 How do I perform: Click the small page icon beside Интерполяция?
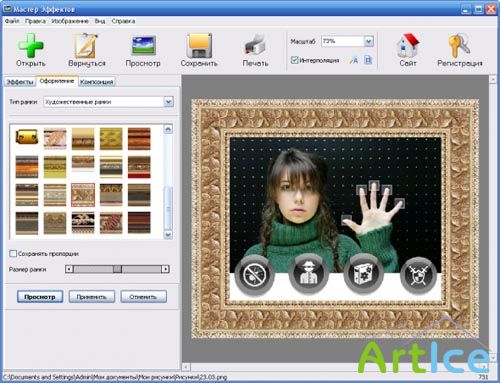368,60
